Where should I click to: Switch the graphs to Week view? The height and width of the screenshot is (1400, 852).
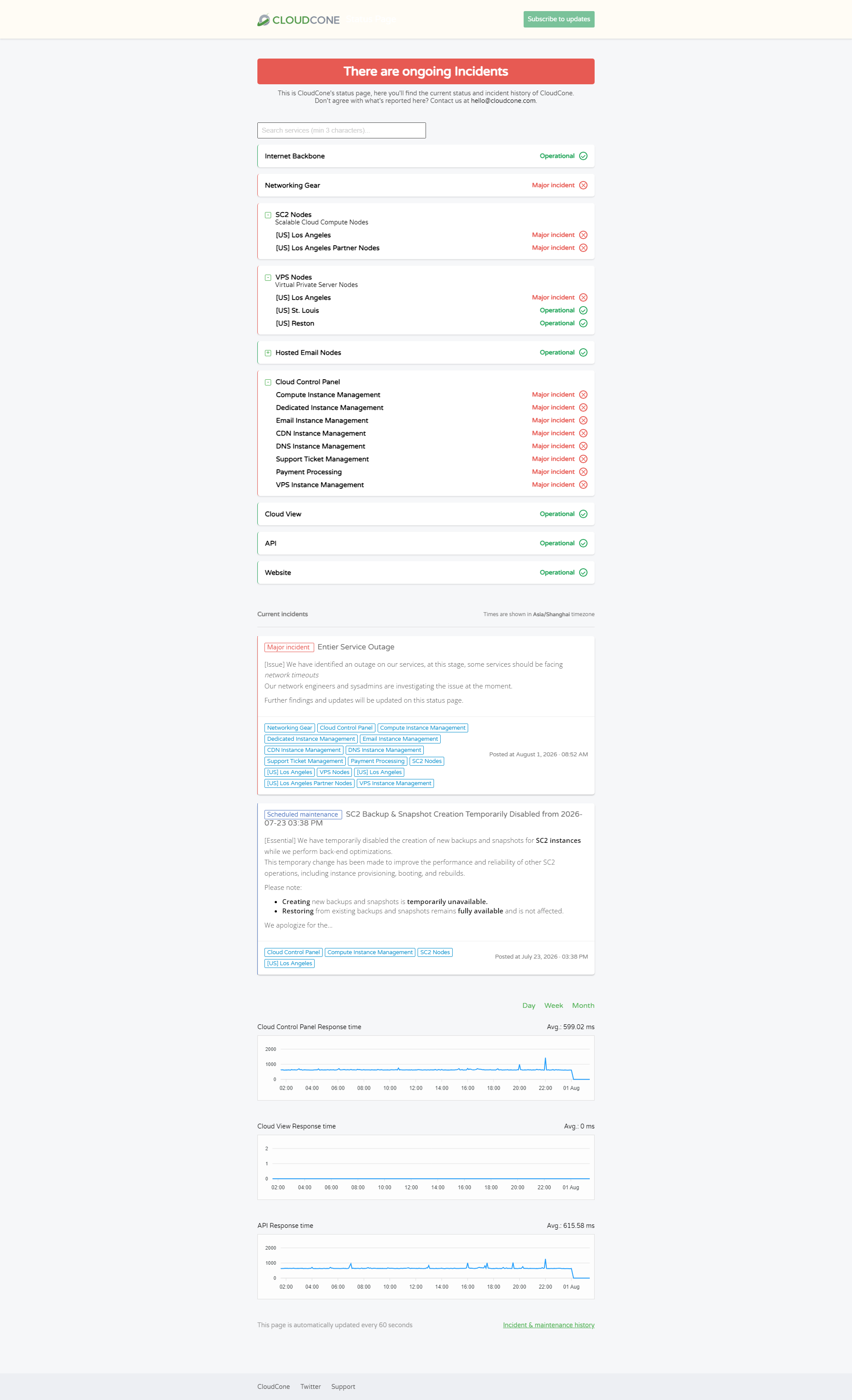[x=554, y=1005]
